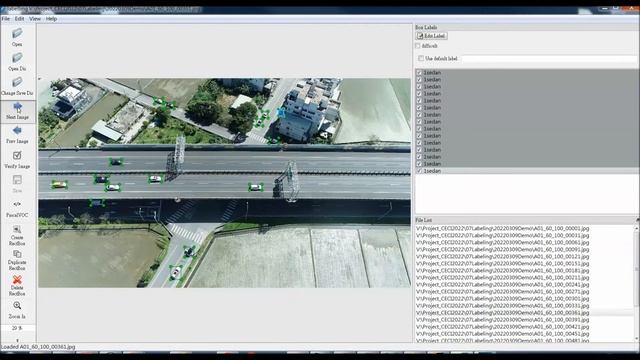Switch annotation format via PascalVOC icon
The width and height of the screenshot is (640, 360).
click(17, 204)
